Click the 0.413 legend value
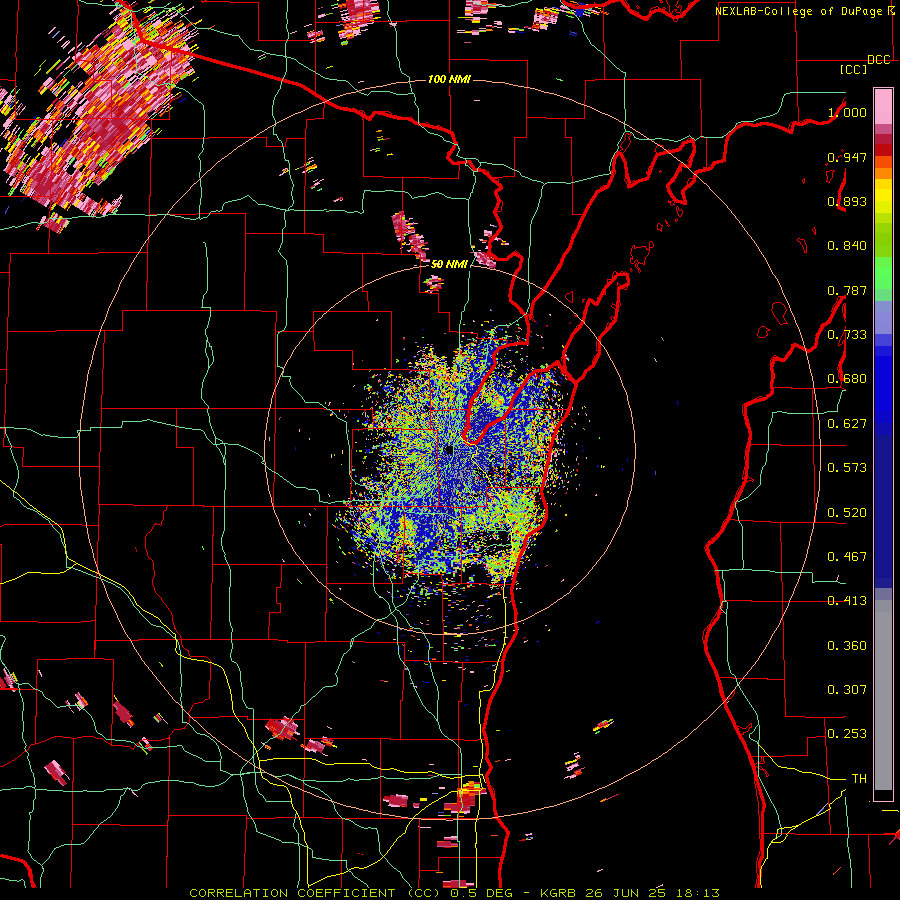This screenshot has width=900, height=900. (847, 601)
